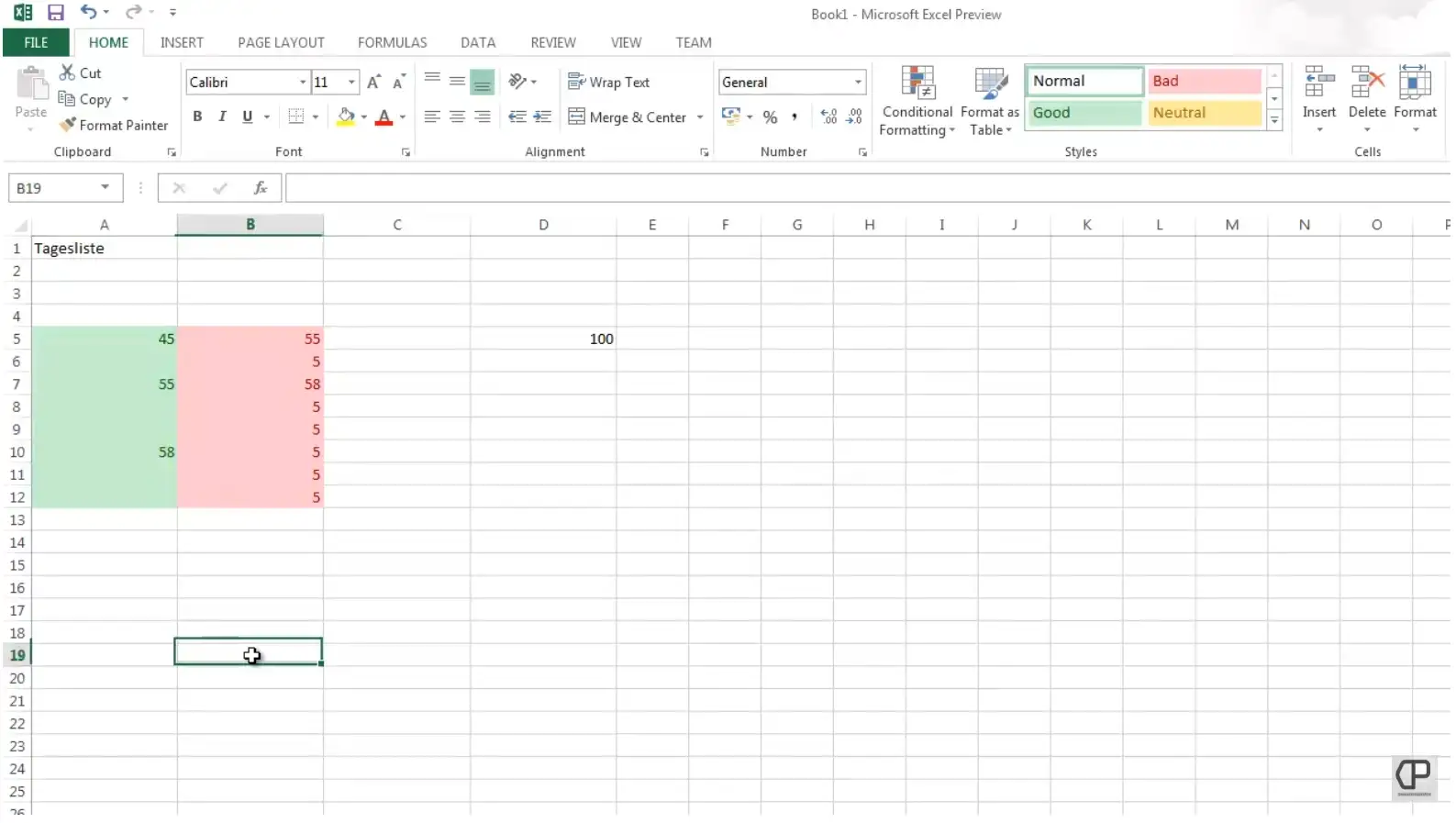This screenshot has height=823, width=1456.
Task: Toggle Wrap Text on selected cell
Action: click(x=608, y=83)
